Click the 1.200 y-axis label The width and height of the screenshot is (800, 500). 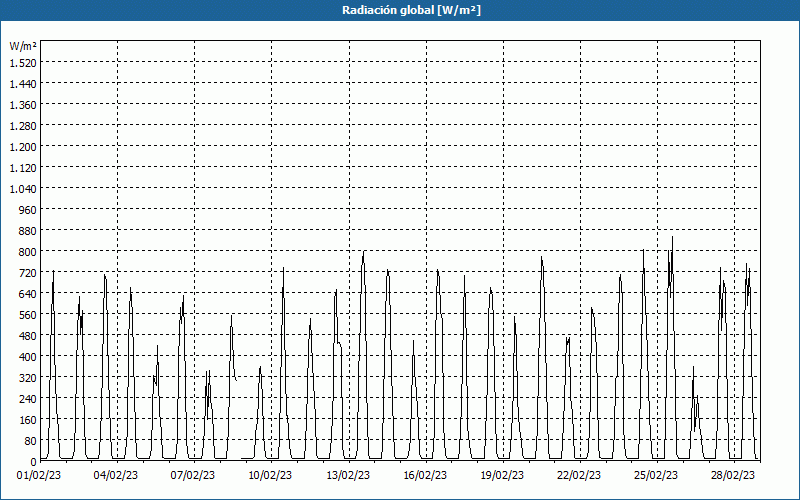23,146
